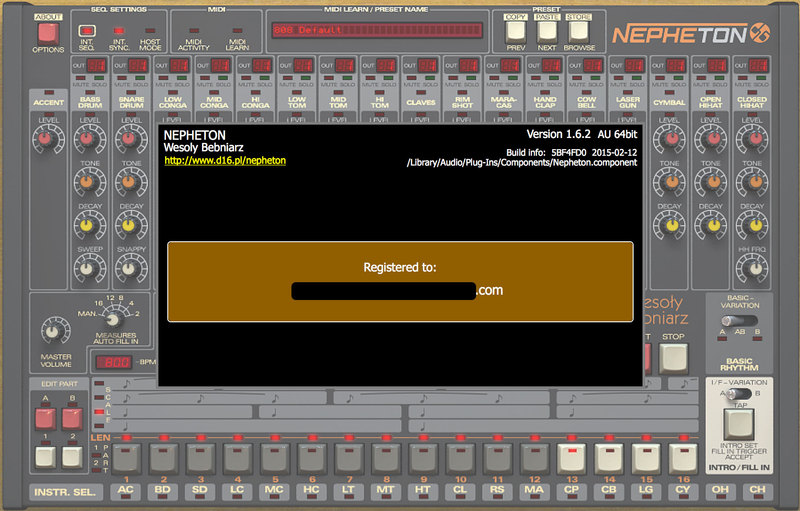This screenshot has height=511, width=800.
Task: Toggle step button 8 above MT
Action: click(x=386, y=457)
